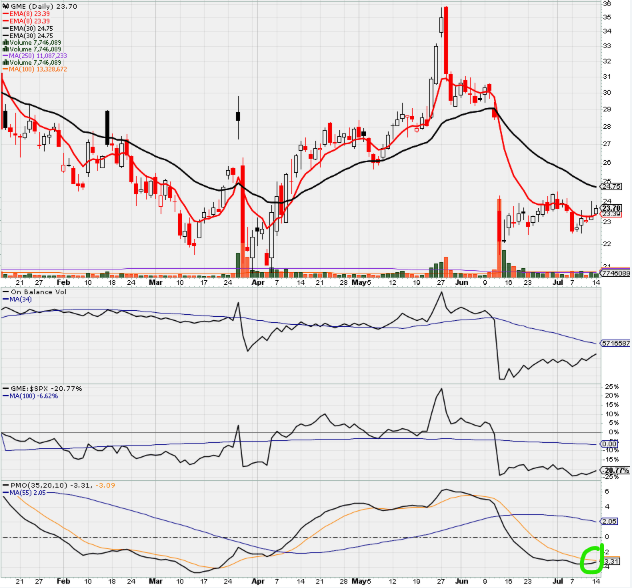The width and height of the screenshot is (632, 588).
Task: Click Apr on the price chart date axis
Action: point(258,283)
